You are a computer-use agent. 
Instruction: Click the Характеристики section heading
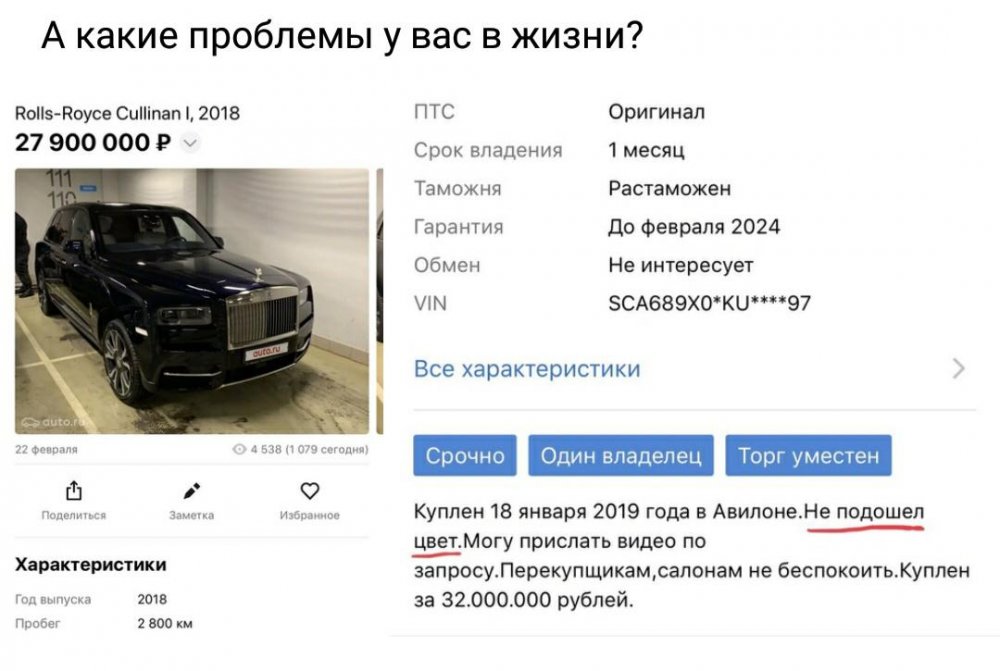90,565
